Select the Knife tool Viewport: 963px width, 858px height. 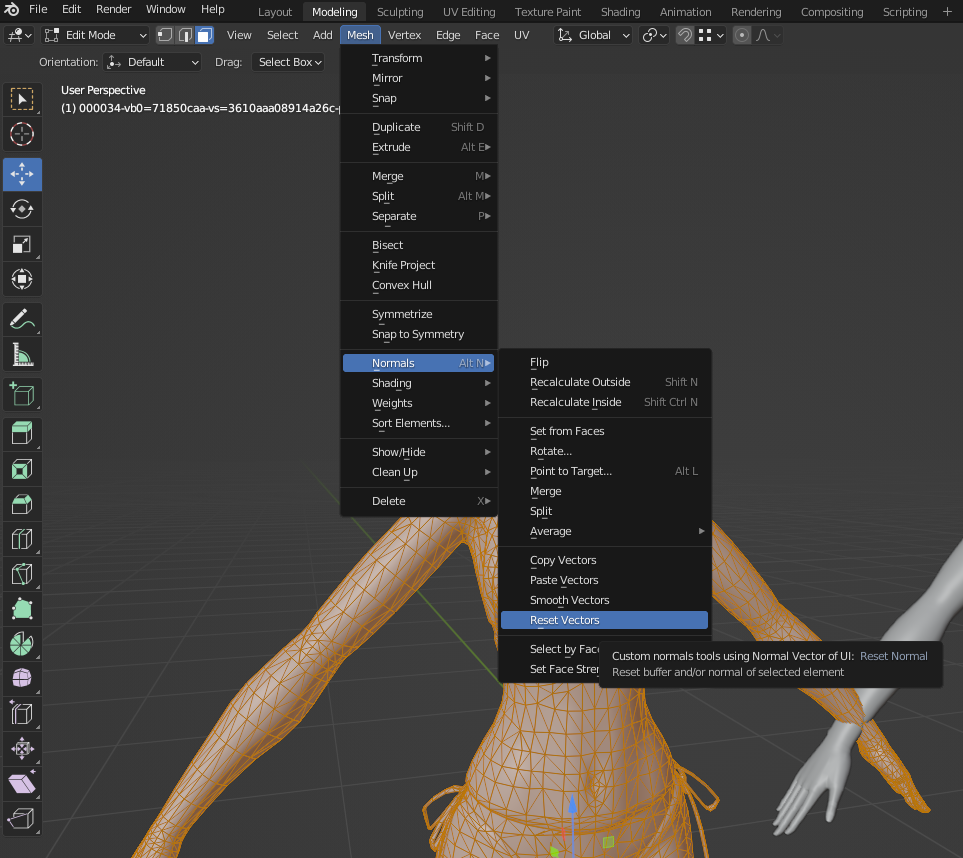click(x=22, y=574)
